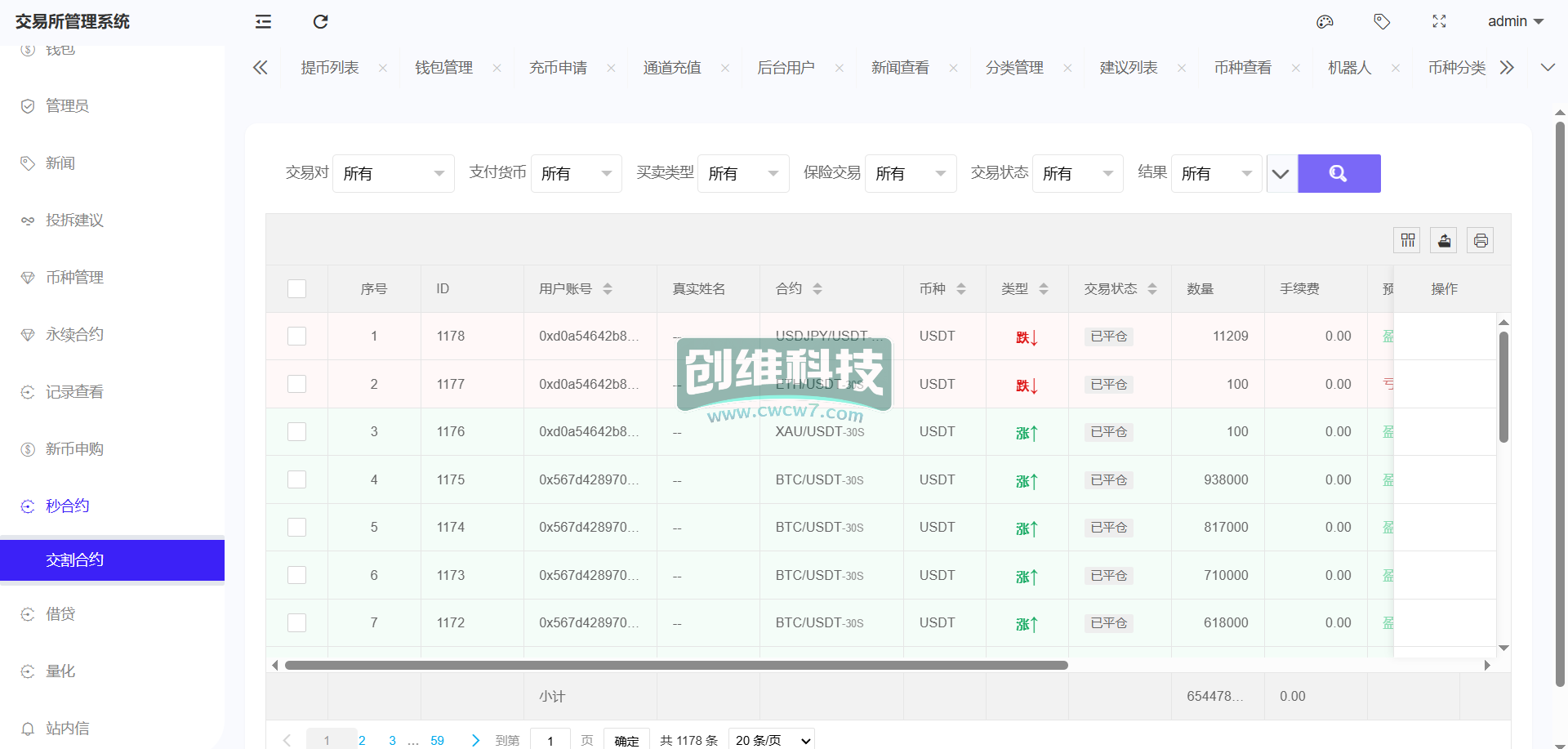1568x749 pixels.
Task: Switch to the 钱包管理 tab
Action: [x=443, y=68]
